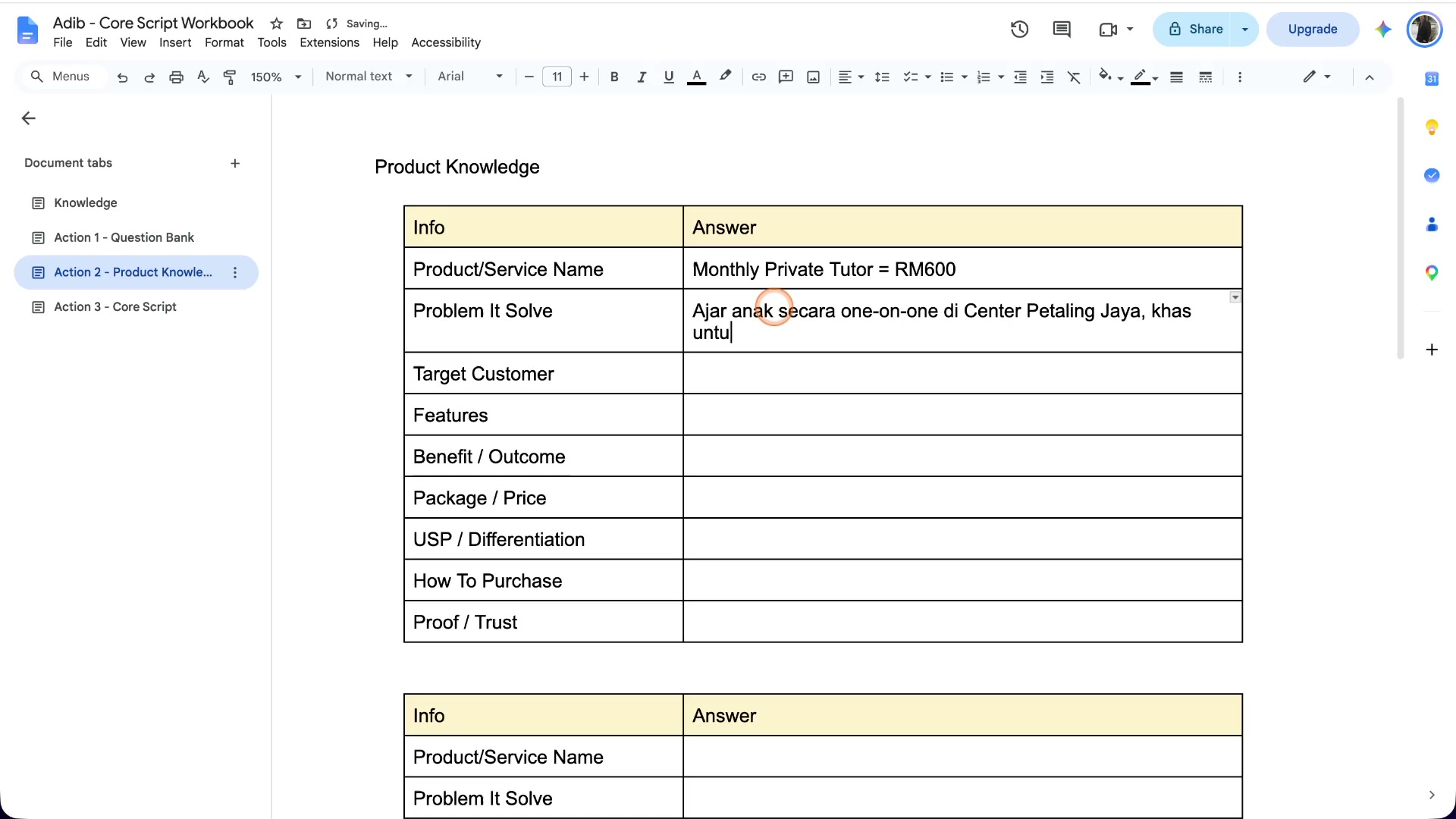Click the Print icon

pos(176,77)
